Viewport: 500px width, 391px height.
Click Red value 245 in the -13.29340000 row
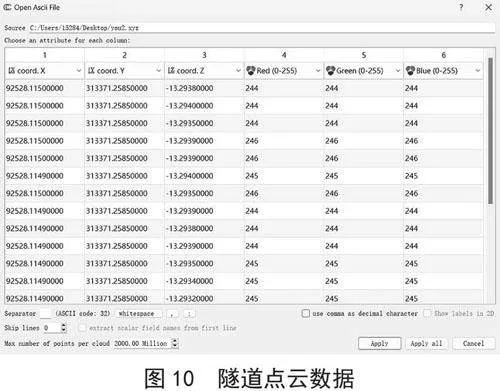(284, 281)
